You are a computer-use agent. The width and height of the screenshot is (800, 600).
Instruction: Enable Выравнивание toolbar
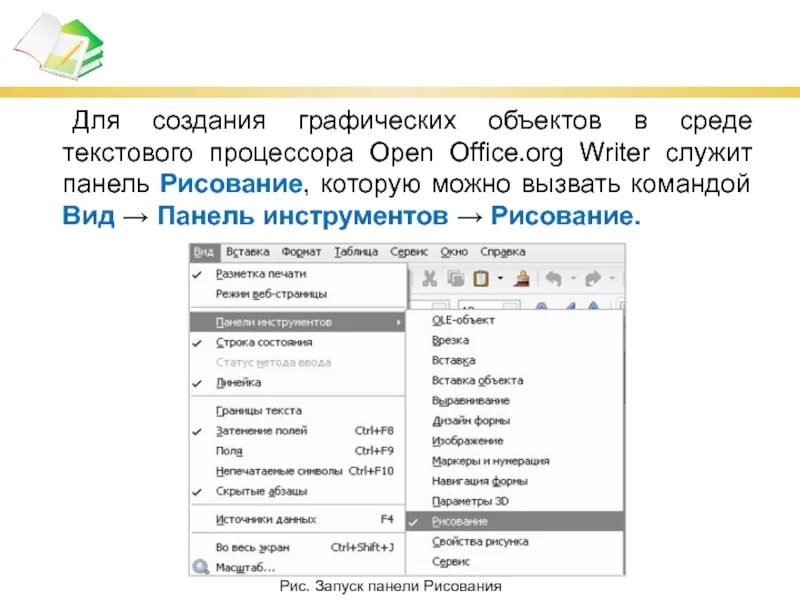tap(515, 401)
